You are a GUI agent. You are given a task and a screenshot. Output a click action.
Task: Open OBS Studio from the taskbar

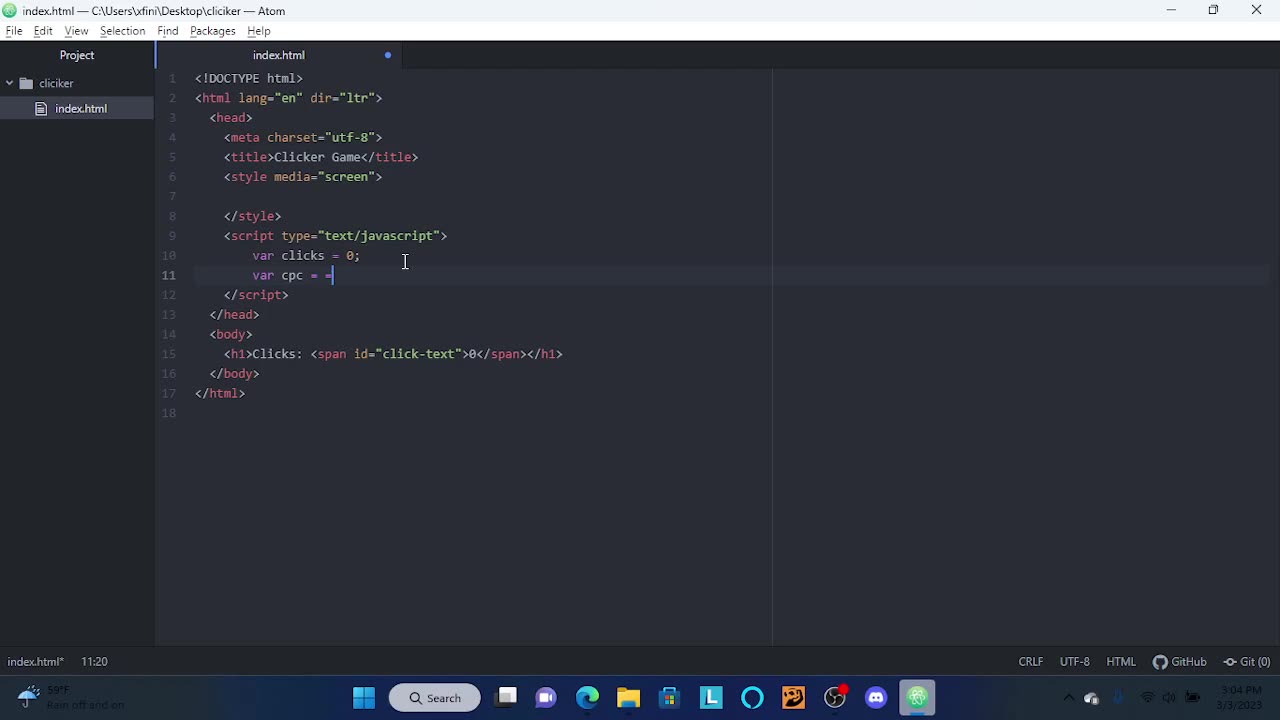(835, 698)
